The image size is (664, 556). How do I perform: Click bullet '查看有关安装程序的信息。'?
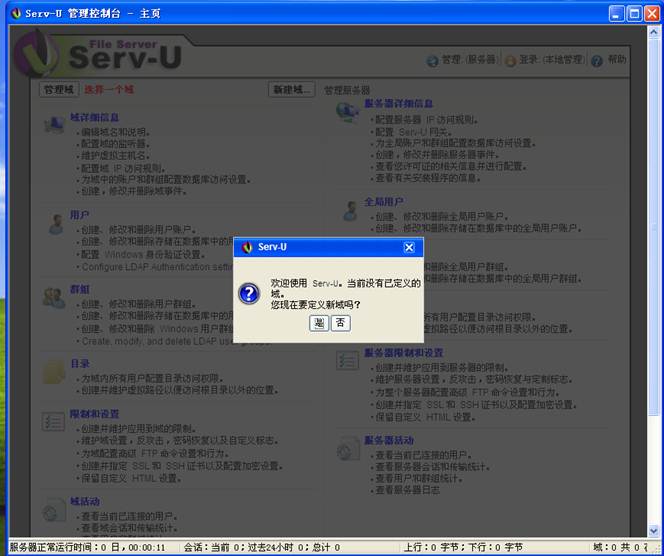[x=428, y=178]
